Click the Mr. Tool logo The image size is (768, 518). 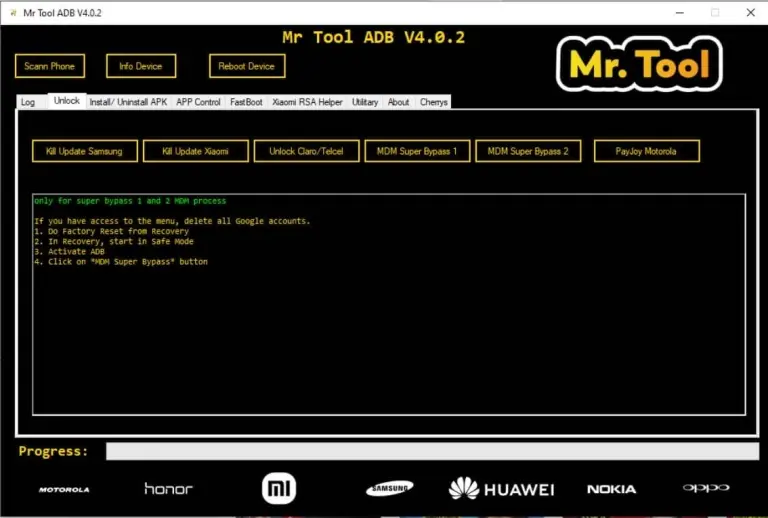(x=639, y=64)
